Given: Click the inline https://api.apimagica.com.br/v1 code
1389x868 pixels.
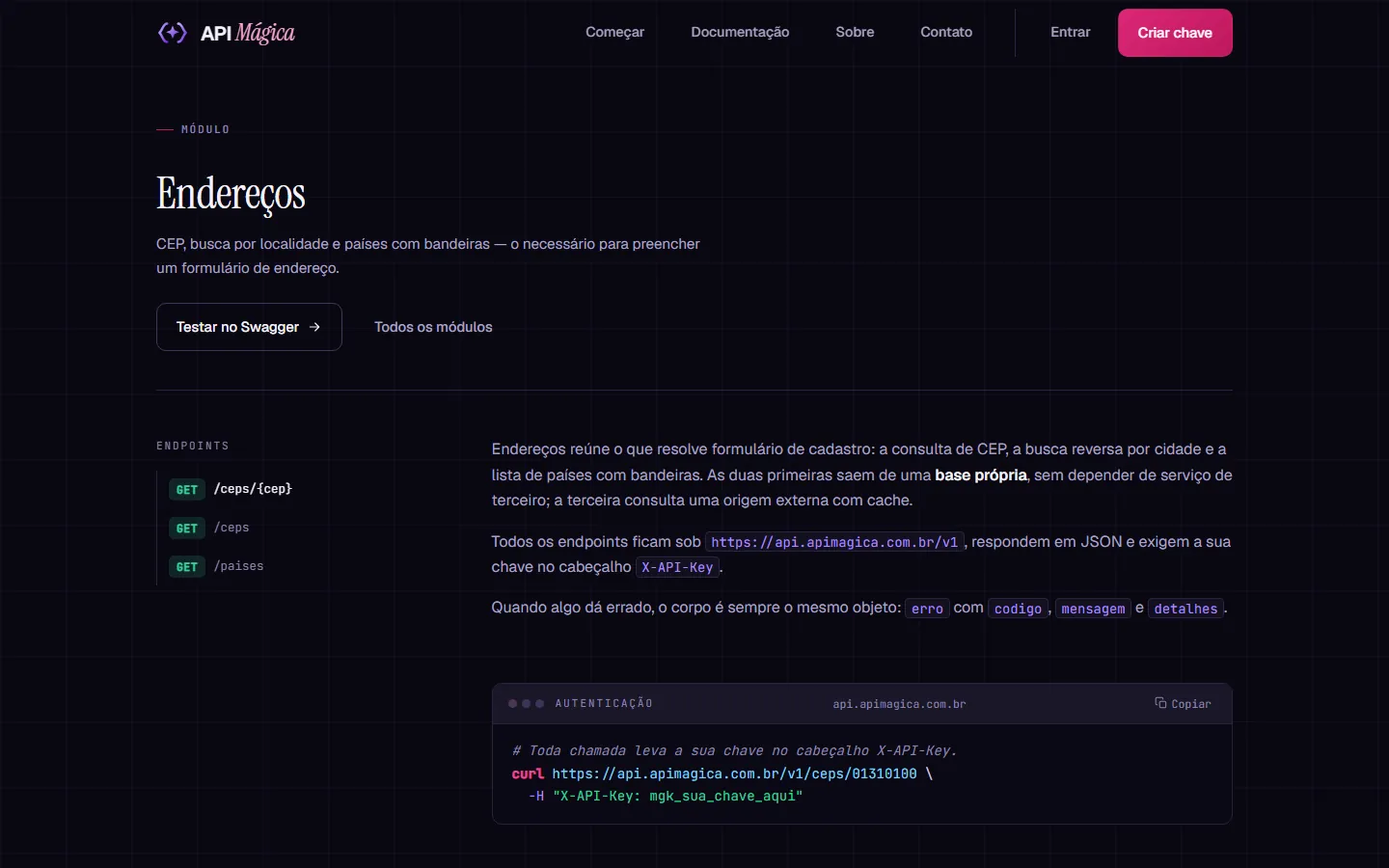Looking at the screenshot, I should click(x=834, y=542).
